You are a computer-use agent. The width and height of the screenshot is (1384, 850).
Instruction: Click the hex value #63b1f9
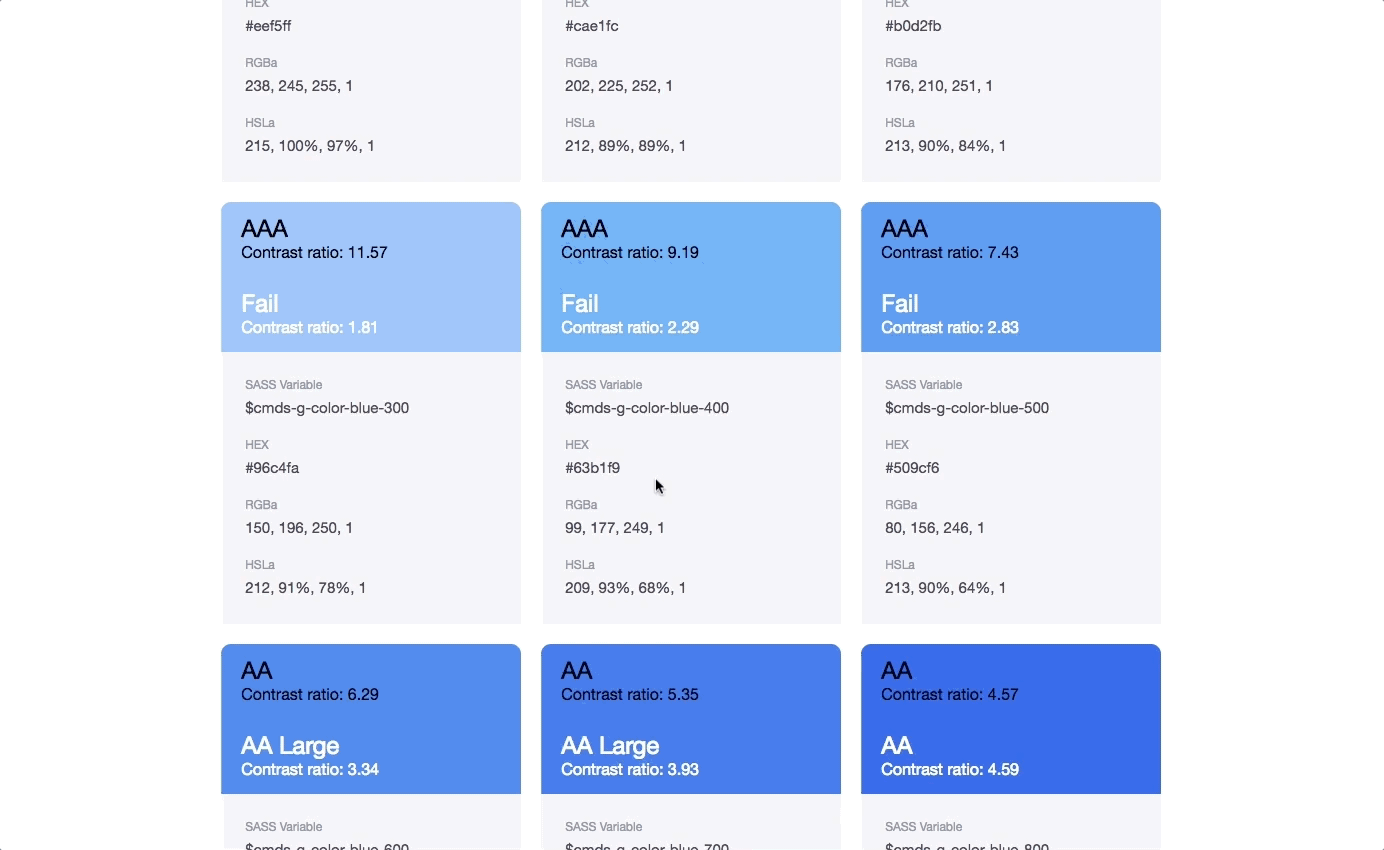coord(592,468)
